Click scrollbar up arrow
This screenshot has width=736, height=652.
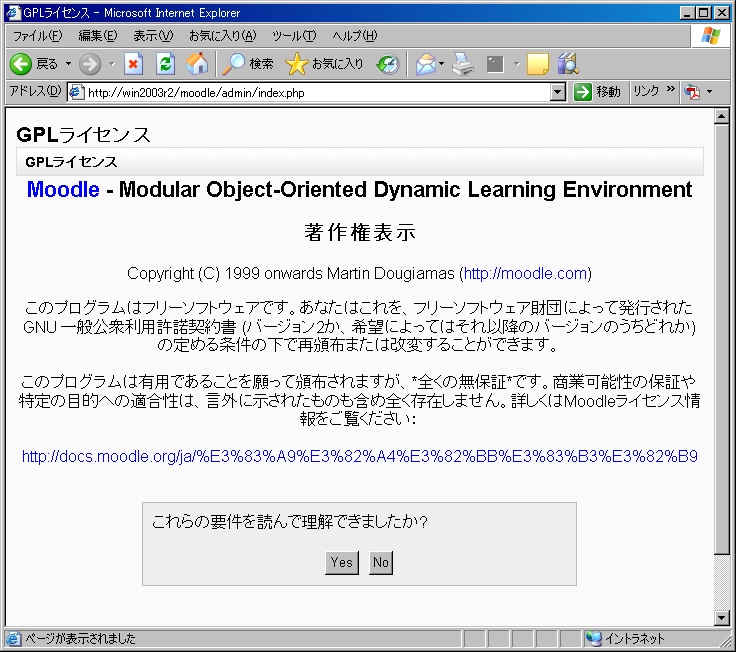[x=721, y=116]
